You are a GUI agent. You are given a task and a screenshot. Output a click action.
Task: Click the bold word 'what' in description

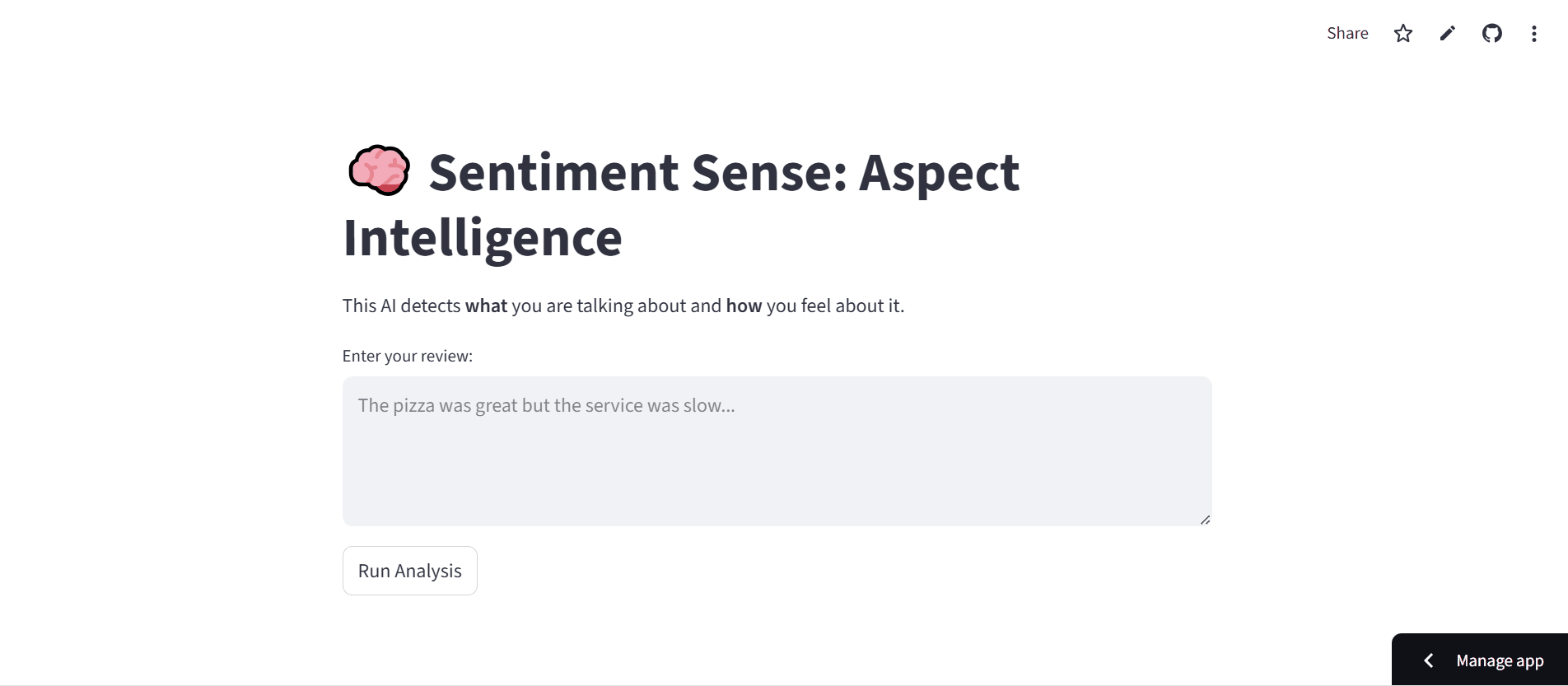point(486,306)
